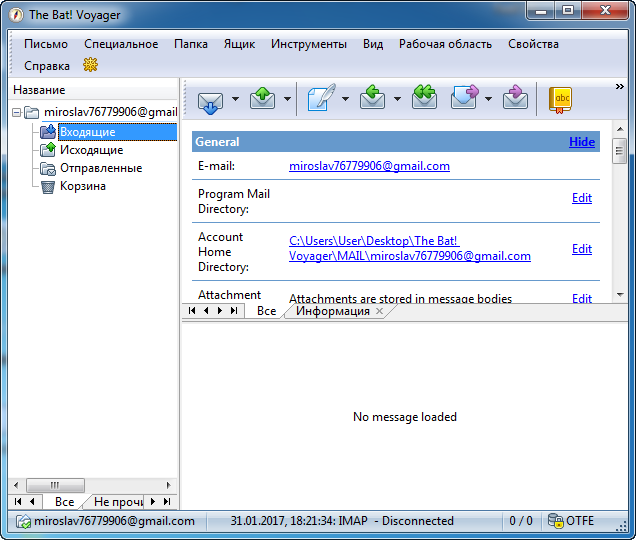Click the Название column header

(93, 90)
